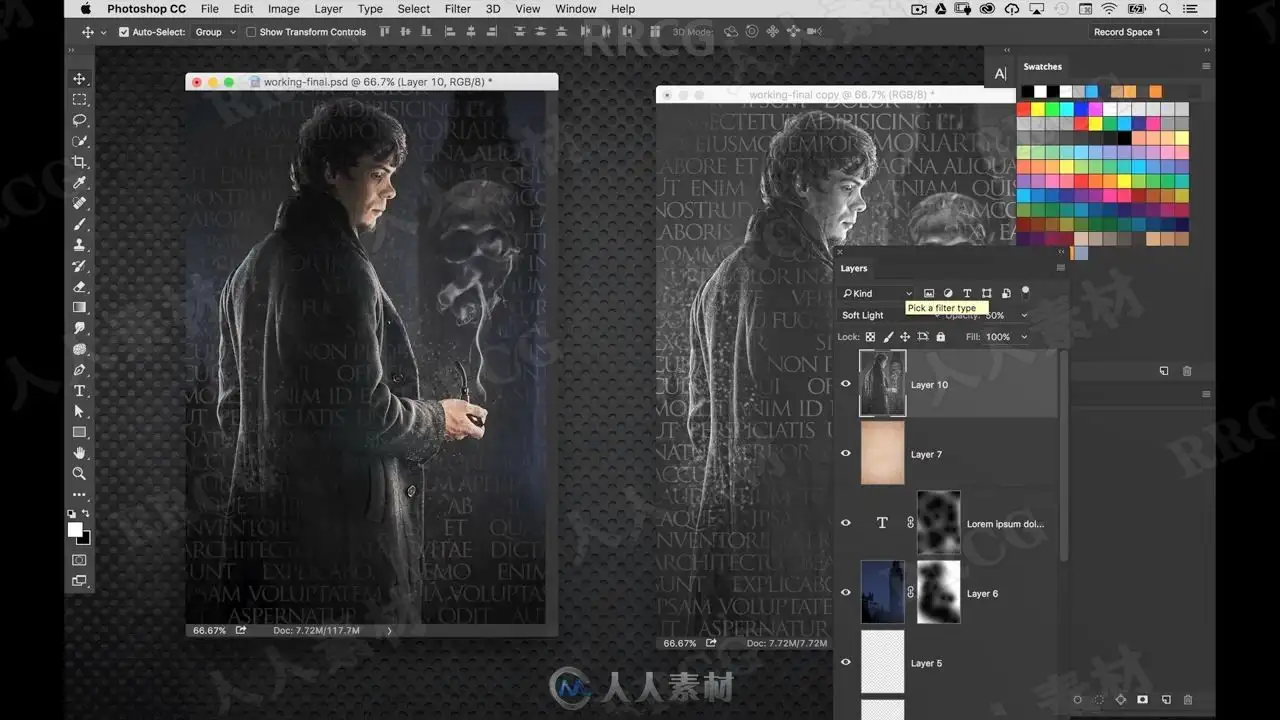Select the Sponge tool
The height and width of the screenshot is (720, 1280).
tap(80, 349)
